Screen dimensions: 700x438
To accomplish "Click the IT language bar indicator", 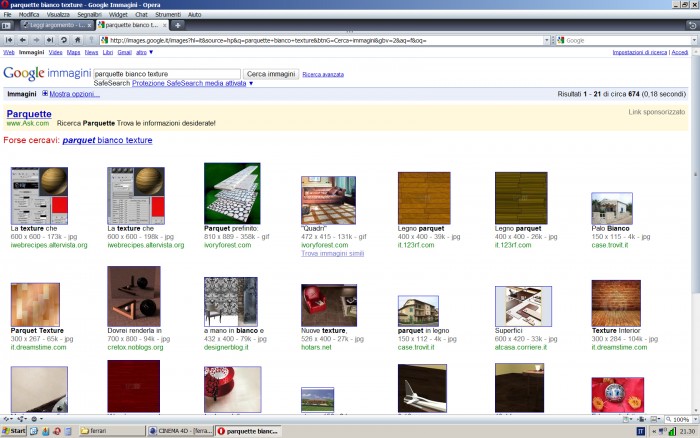I will (x=640, y=431).
